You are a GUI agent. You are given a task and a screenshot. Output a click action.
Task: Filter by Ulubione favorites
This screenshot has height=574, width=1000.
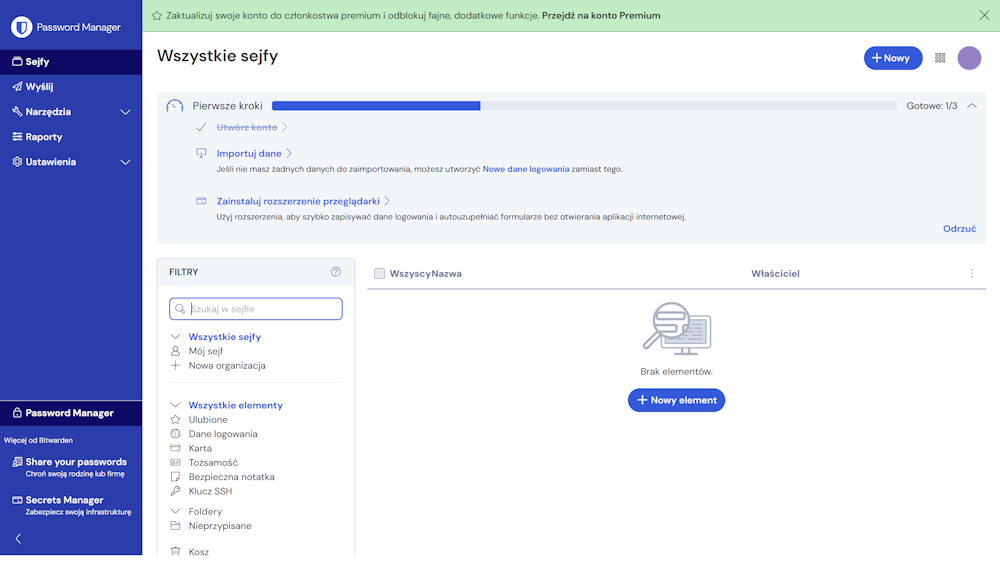click(208, 420)
